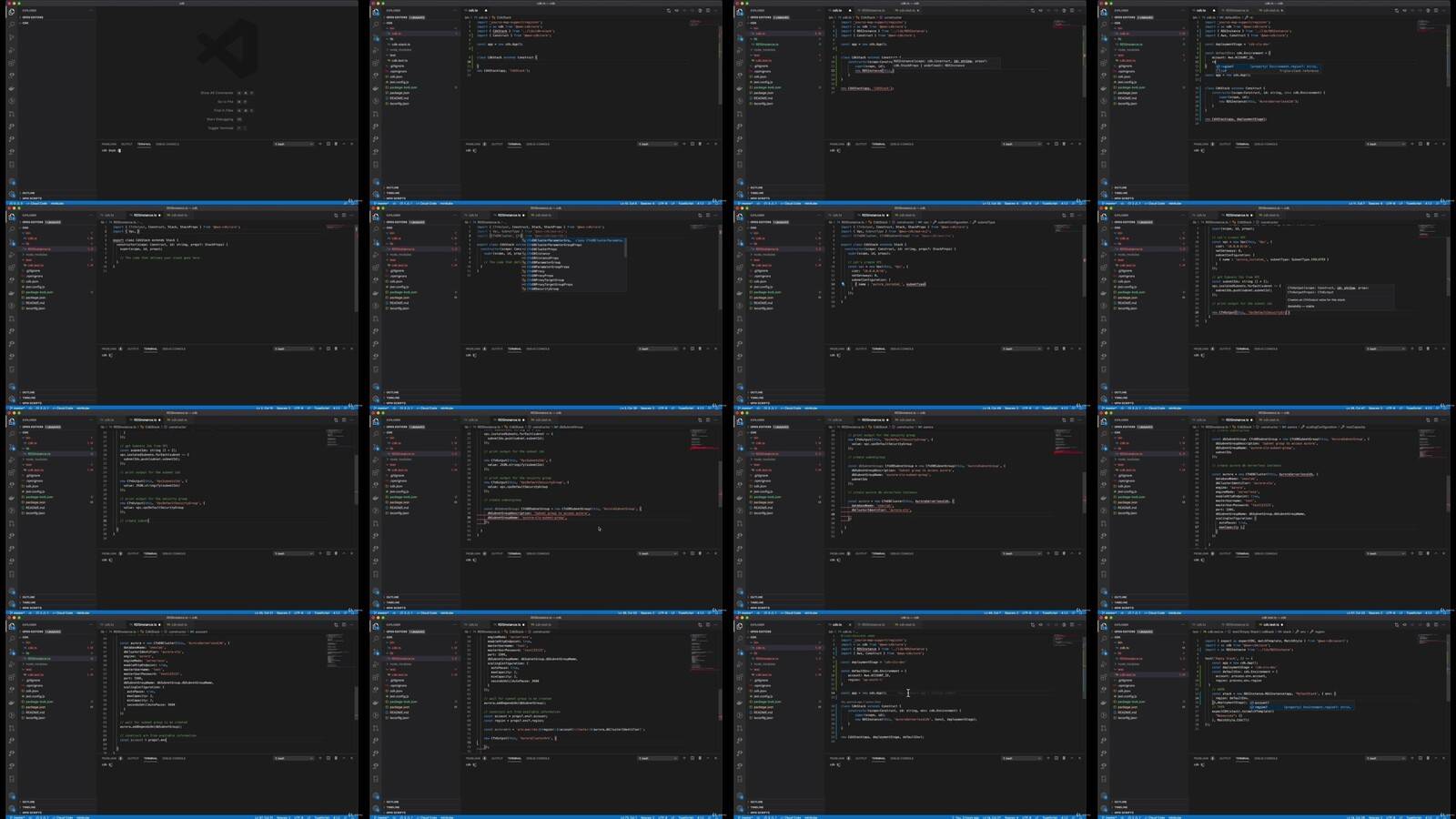Screen dimensions: 1456x819
Task: Open the last thumbnail in the first row
Action: [1274, 102]
